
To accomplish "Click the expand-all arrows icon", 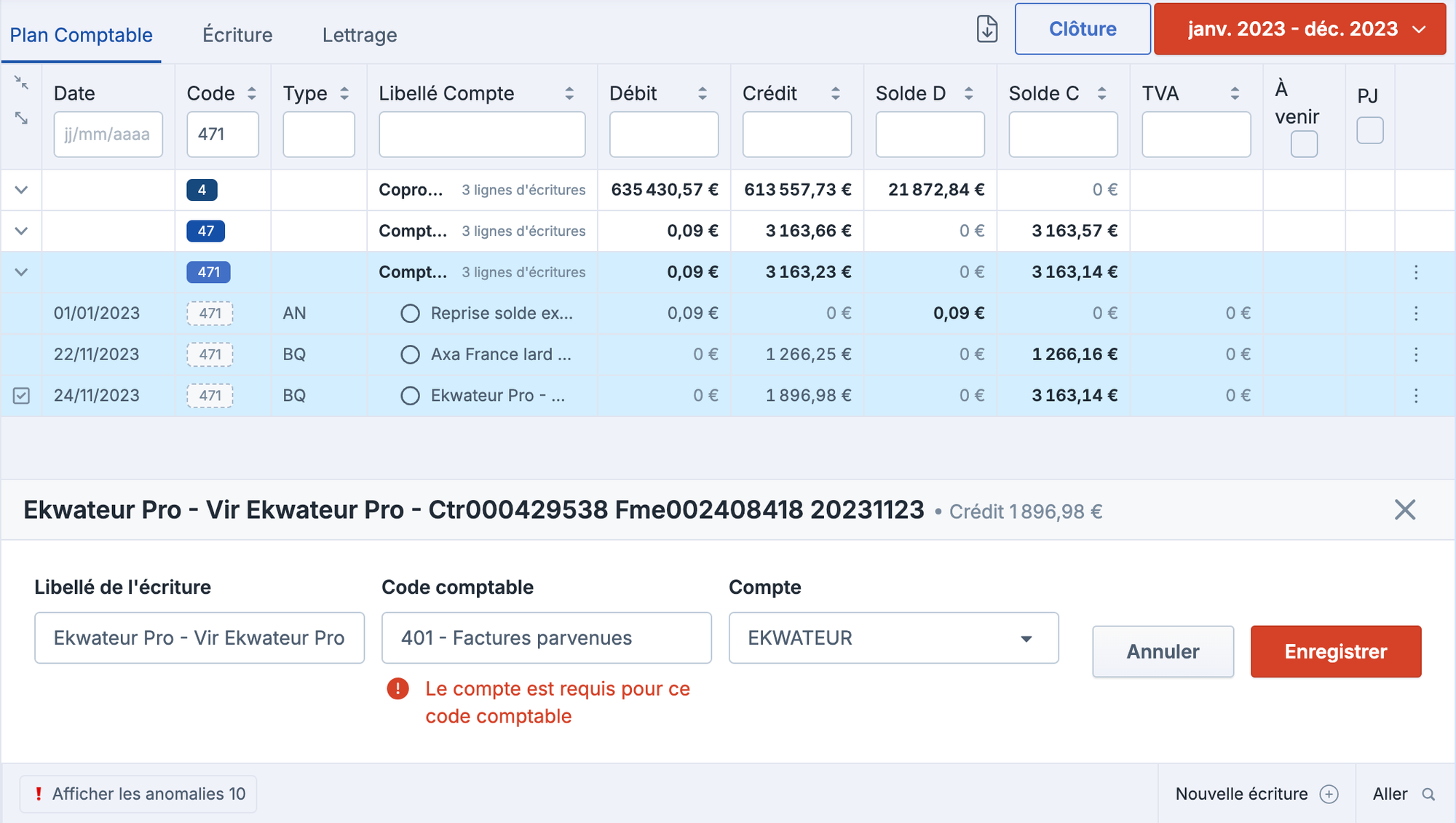I will click(x=21, y=118).
